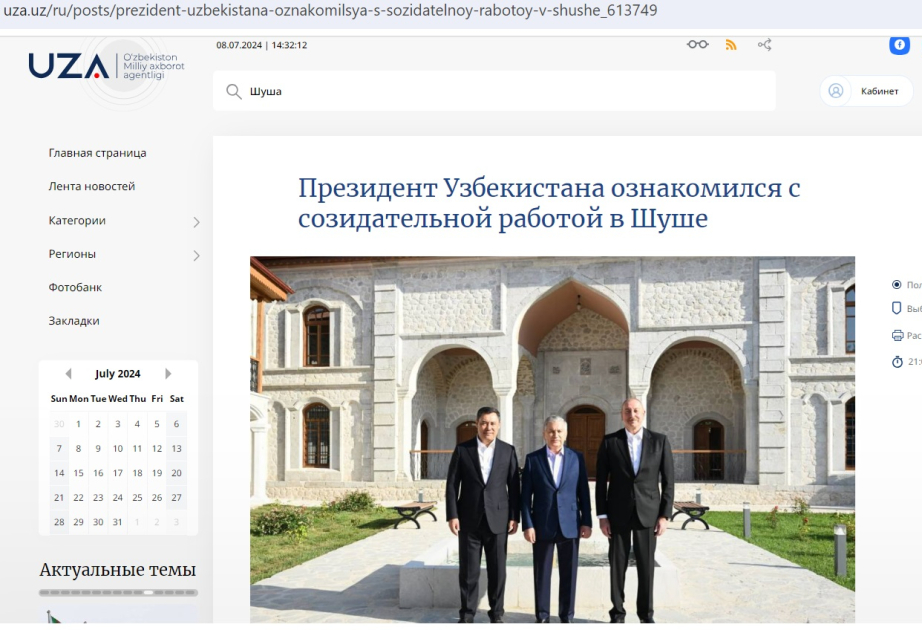Select July 3 in the calendar
This screenshot has height=630, width=922.
click(118, 424)
